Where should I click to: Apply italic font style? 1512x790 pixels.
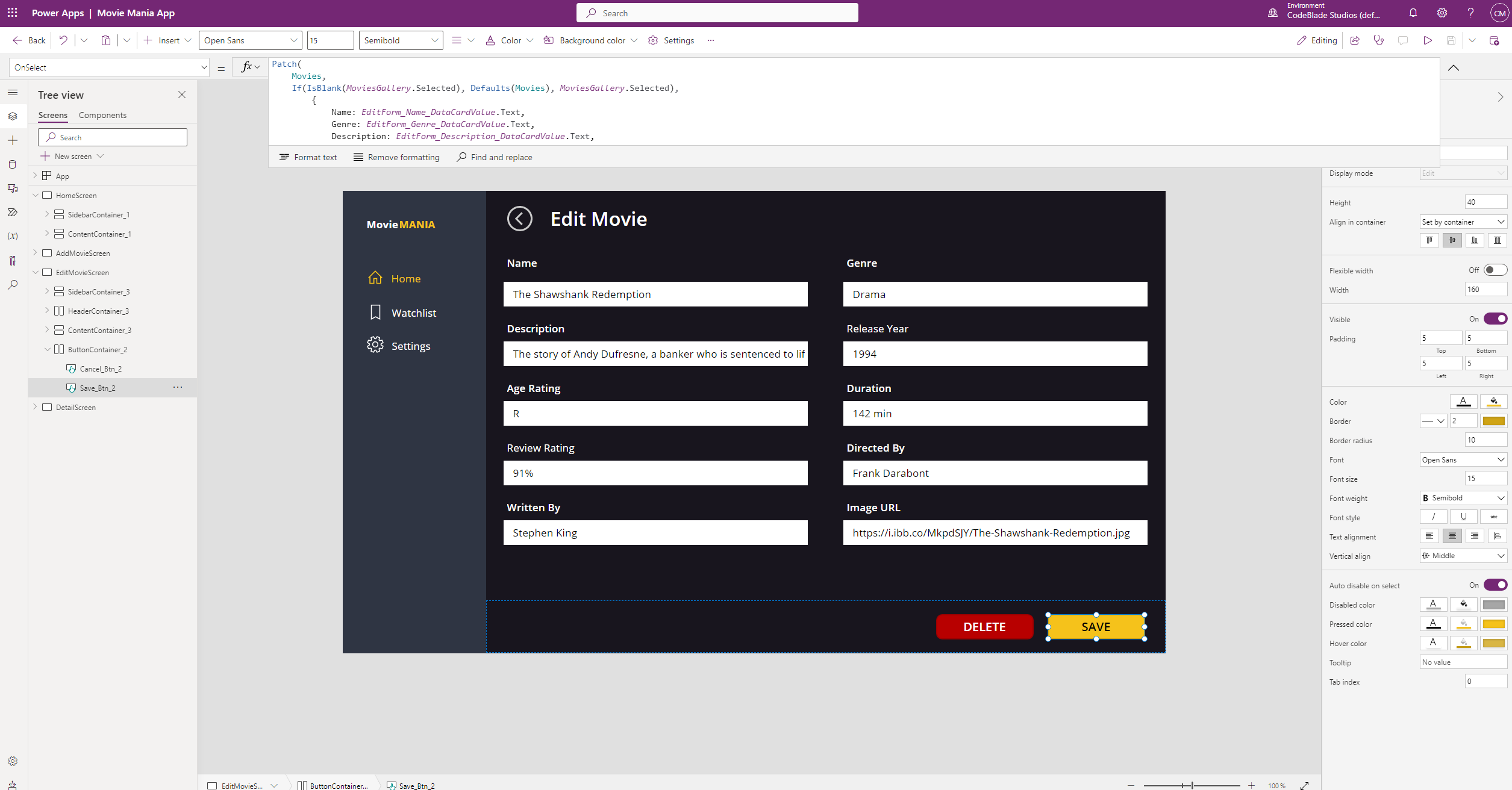pos(1433,517)
